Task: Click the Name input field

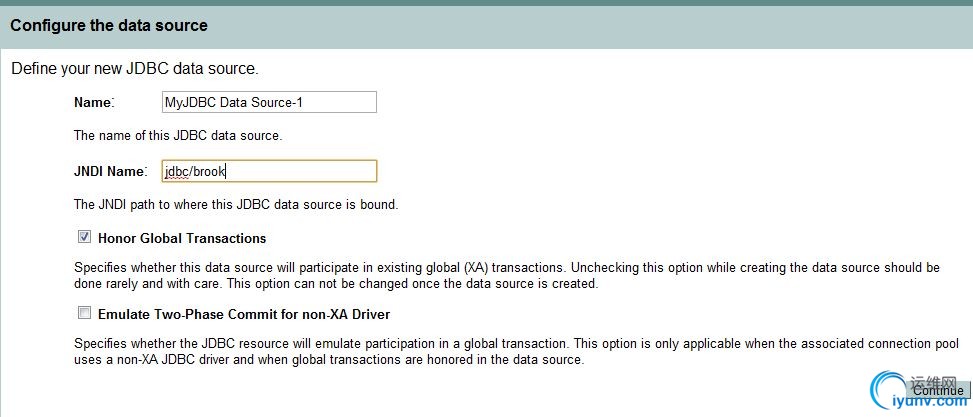Action: pos(268,102)
